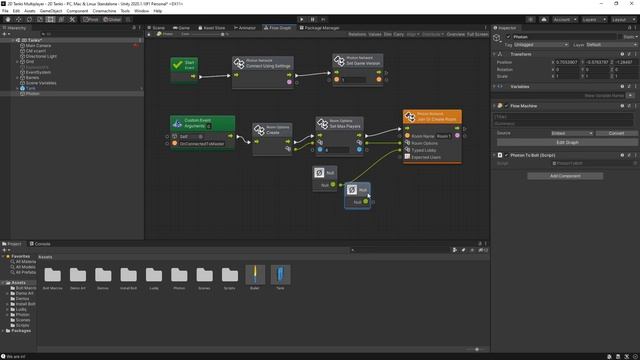The height and width of the screenshot is (360, 640).
Task: Toggle Photon To Bolt script enabled checkbox
Action: (x=507, y=156)
